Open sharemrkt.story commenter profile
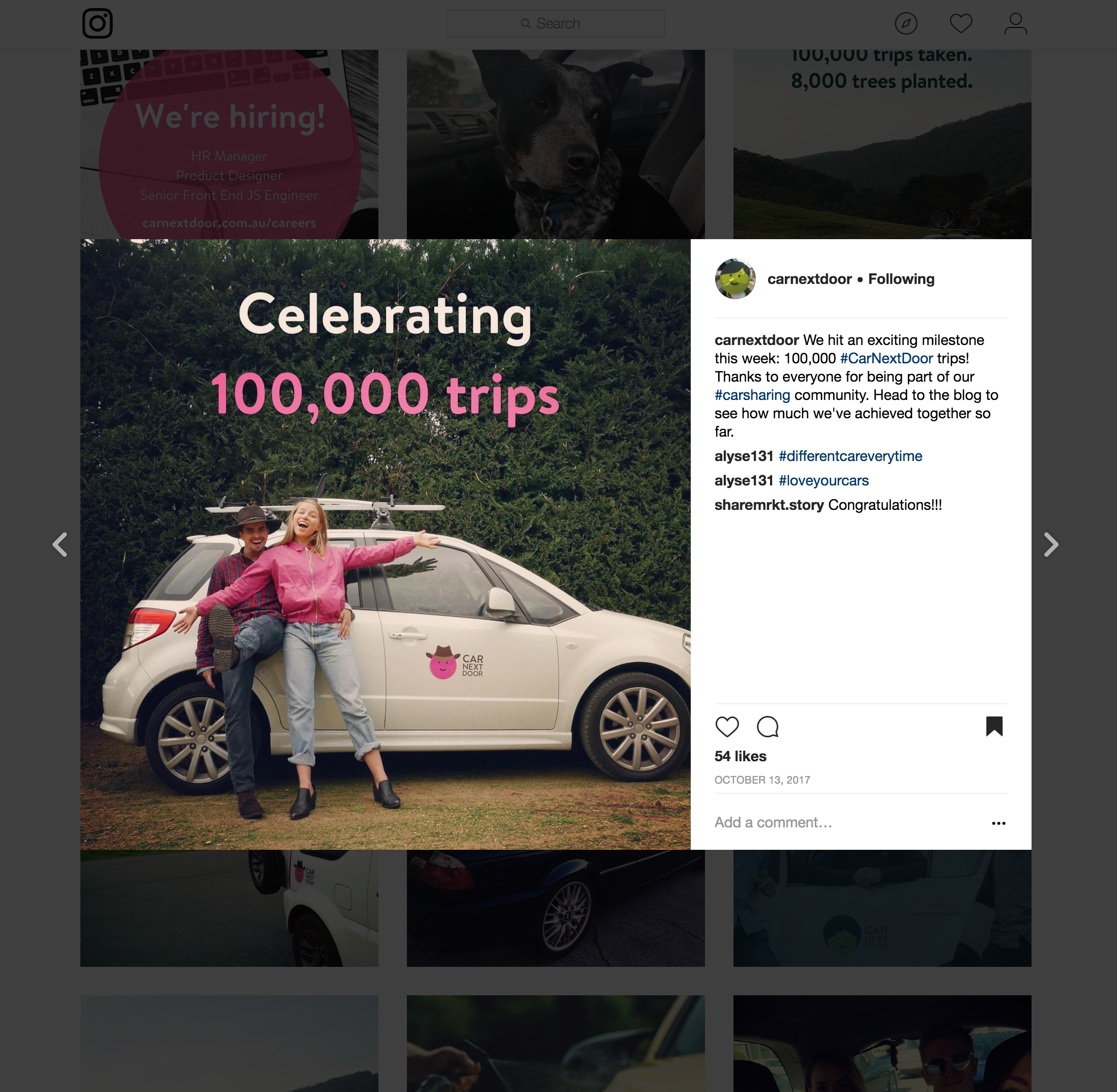The height and width of the screenshot is (1092, 1117). 769,505
